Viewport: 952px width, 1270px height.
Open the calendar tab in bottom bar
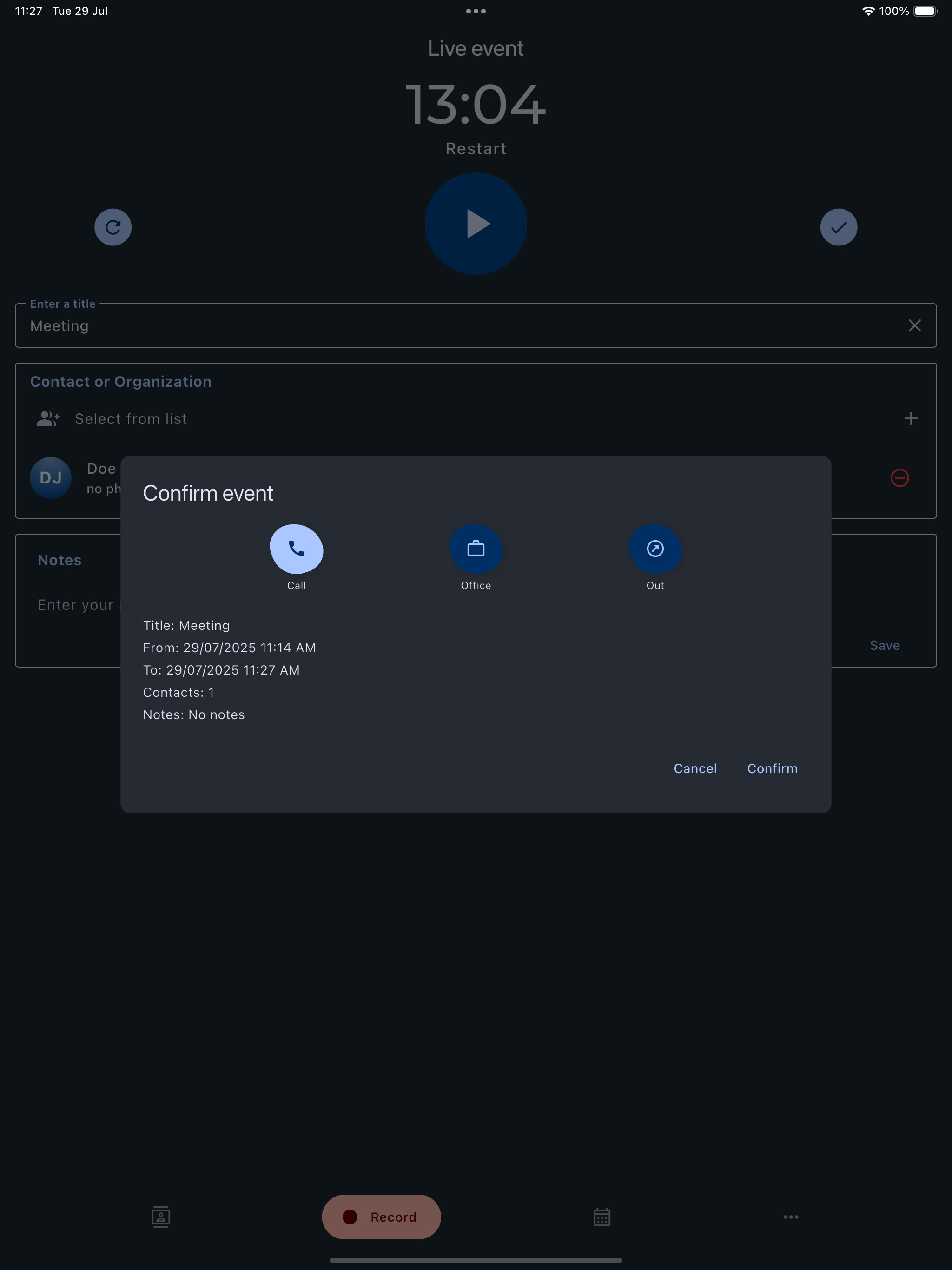coord(602,1217)
